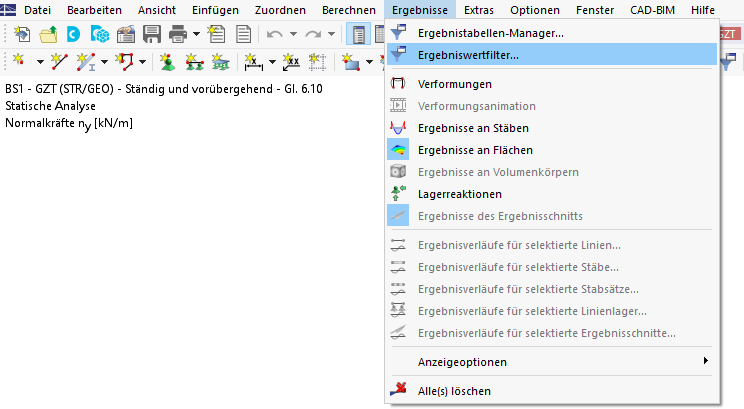This screenshot has width=744, height=409.
Task: Expand the redo history dropdown
Action: pyautogui.click(x=331, y=34)
